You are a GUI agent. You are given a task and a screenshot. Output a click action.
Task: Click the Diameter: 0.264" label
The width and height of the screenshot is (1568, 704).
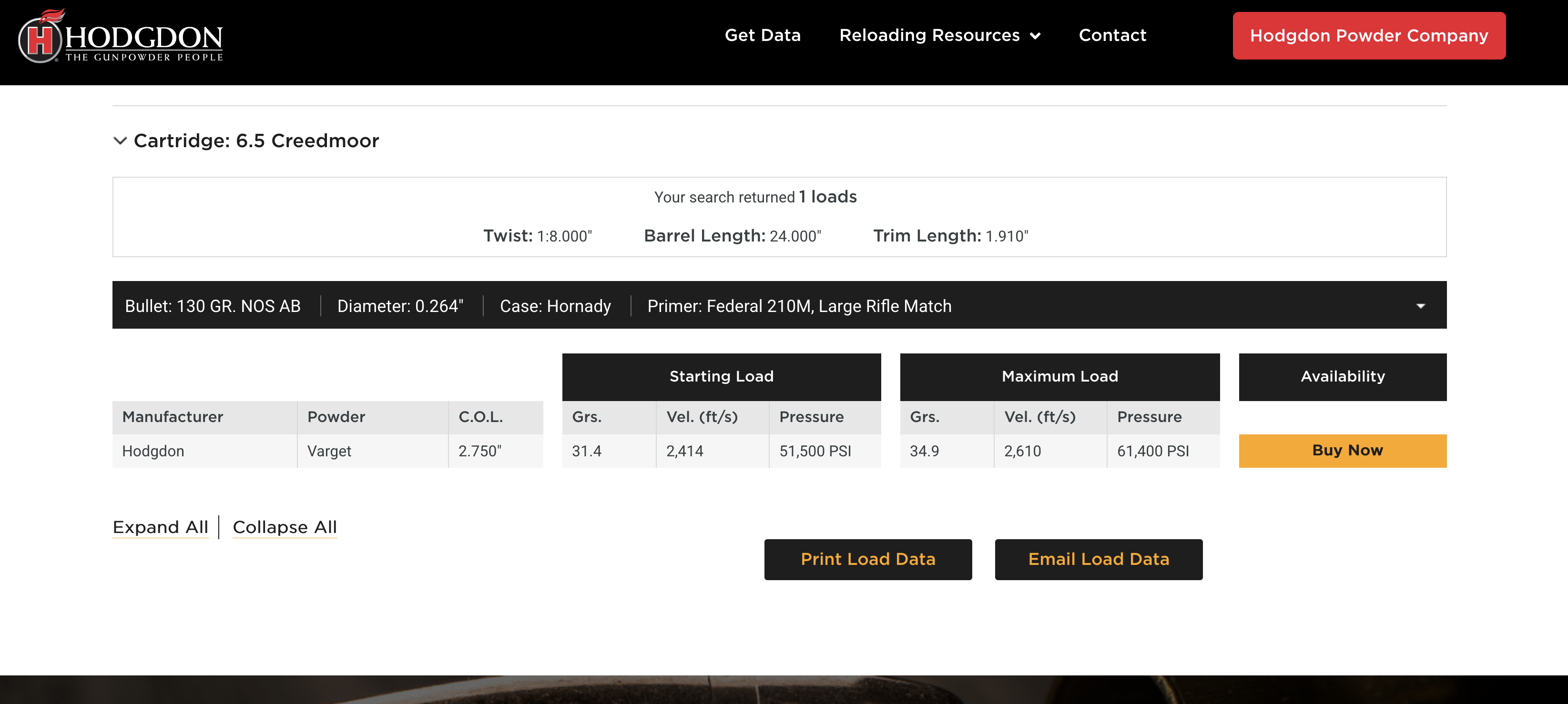400,306
